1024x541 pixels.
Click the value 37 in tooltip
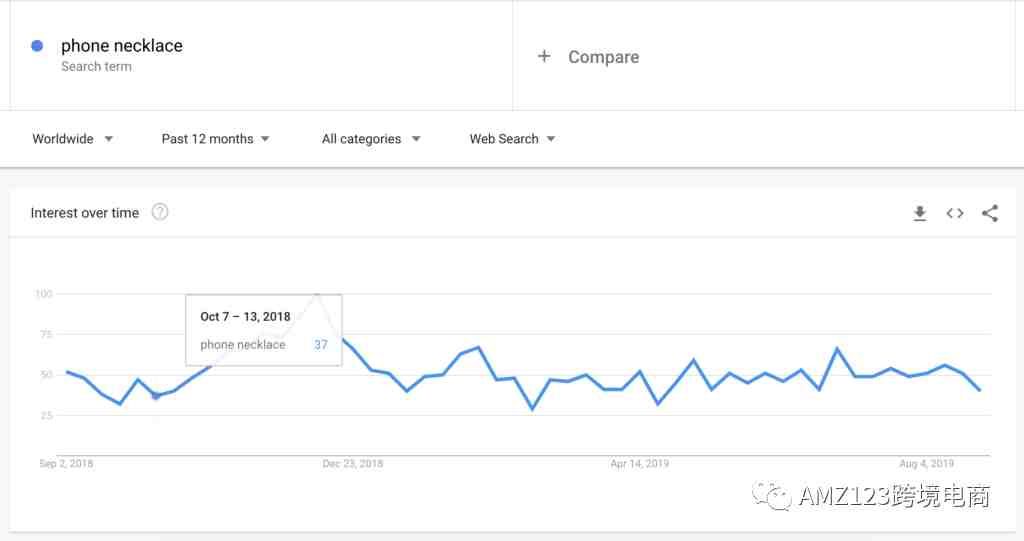click(321, 344)
